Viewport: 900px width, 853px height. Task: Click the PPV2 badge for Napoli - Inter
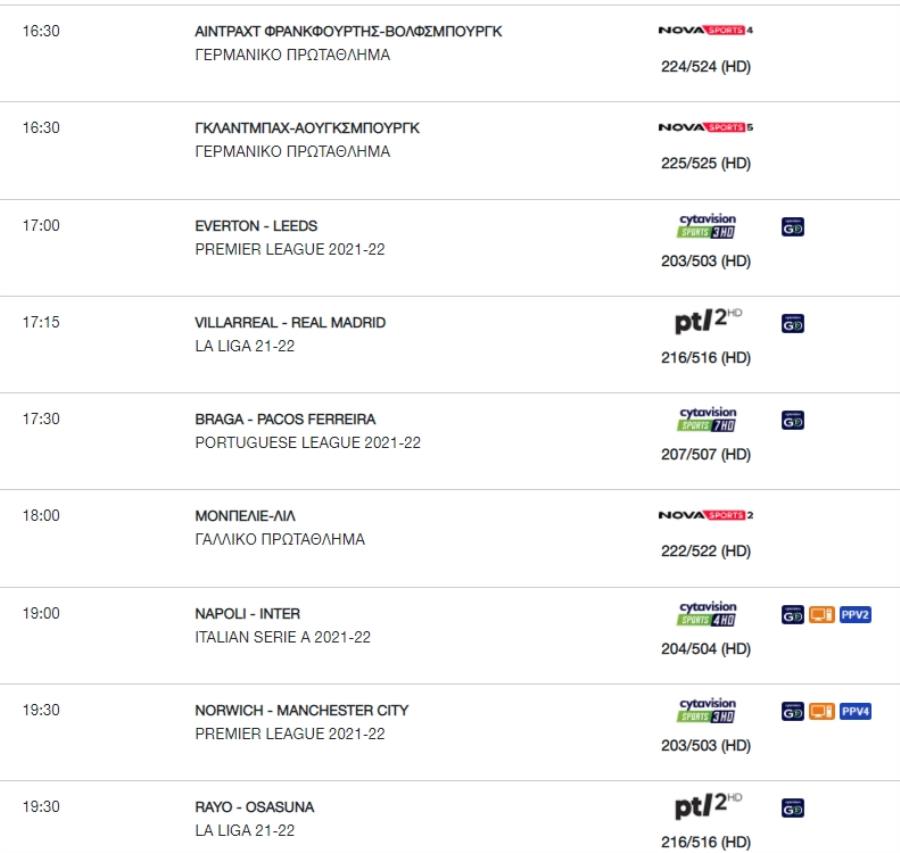point(855,615)
